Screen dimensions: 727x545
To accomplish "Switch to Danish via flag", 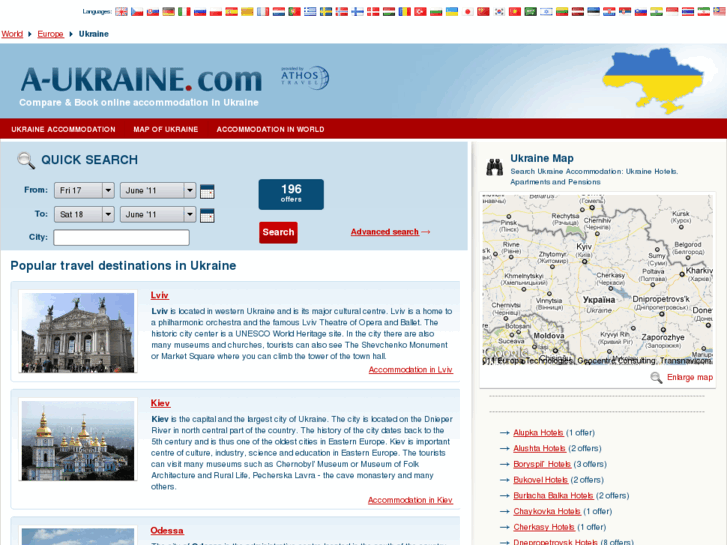I will (373, 12).
